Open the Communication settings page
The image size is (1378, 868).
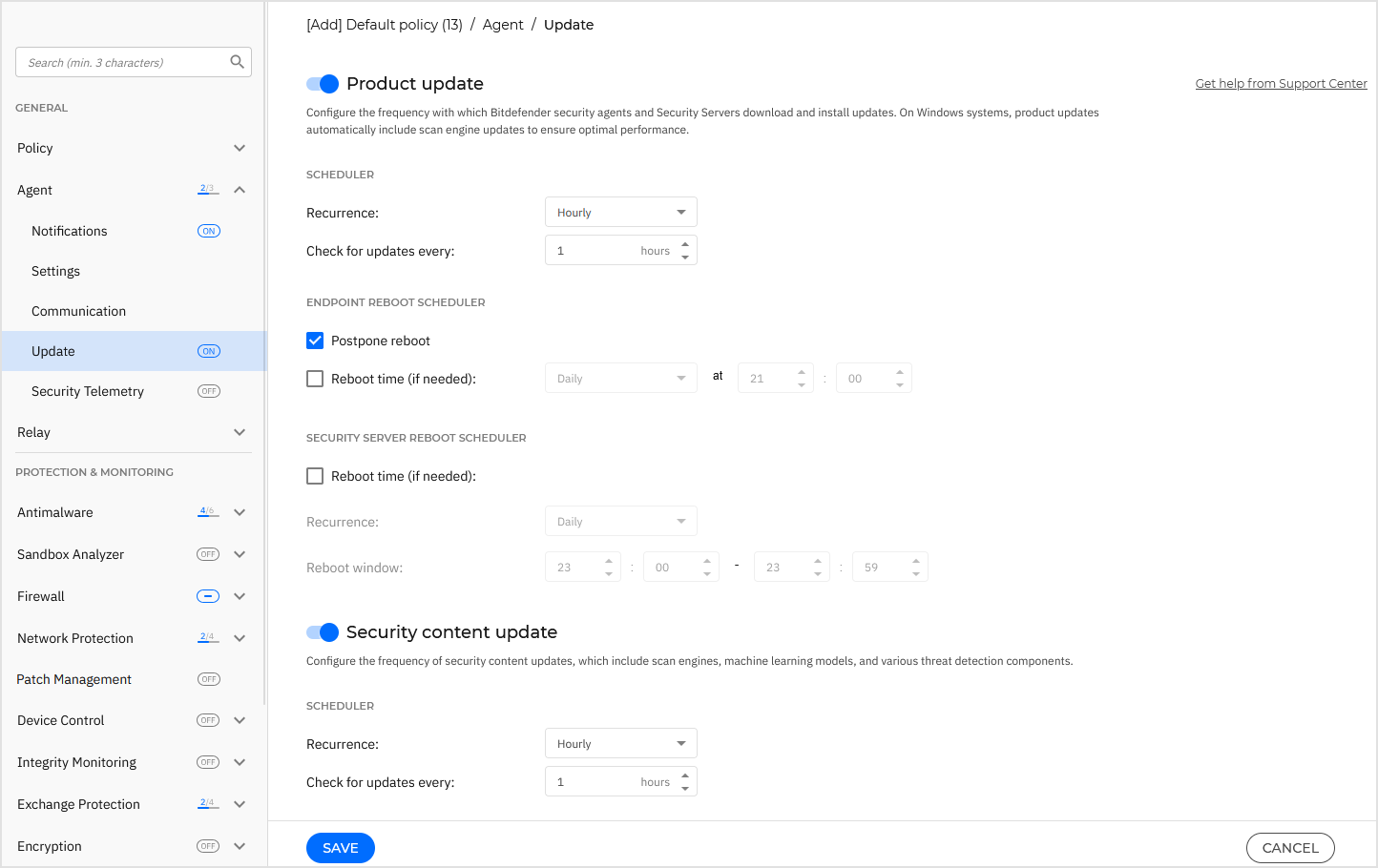point(78,310)
